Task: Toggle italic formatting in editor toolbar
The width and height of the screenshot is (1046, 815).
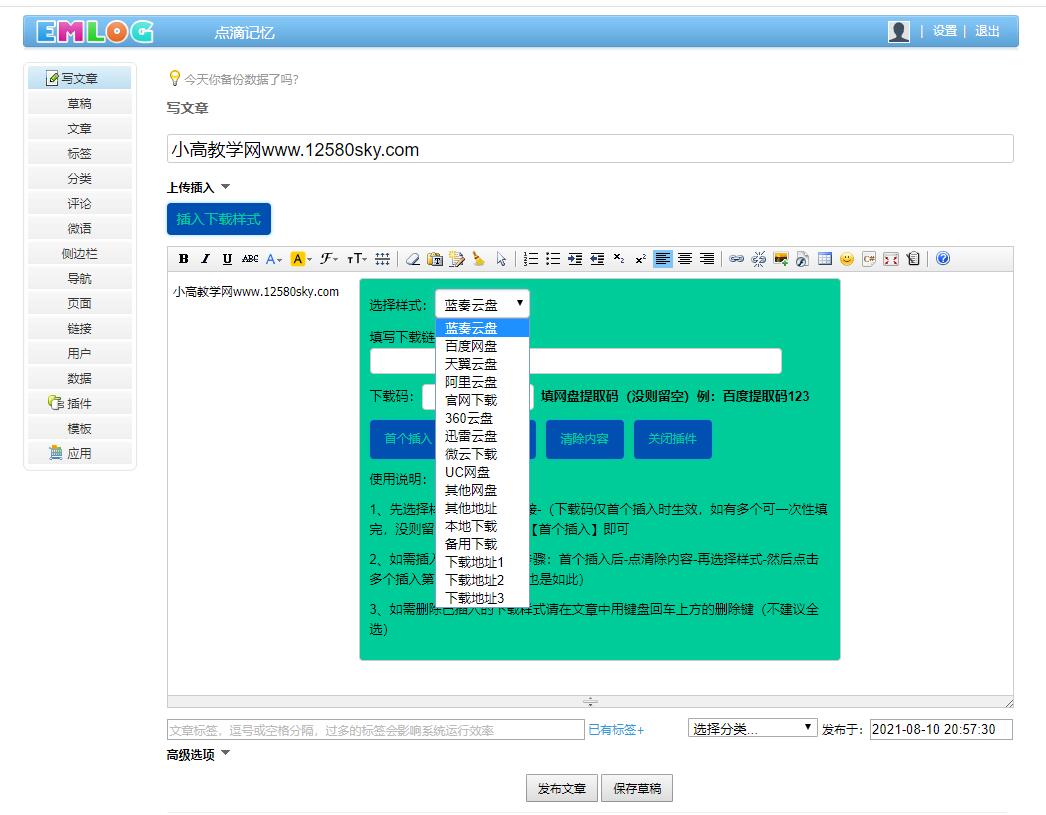Action: tap(205, 259)
